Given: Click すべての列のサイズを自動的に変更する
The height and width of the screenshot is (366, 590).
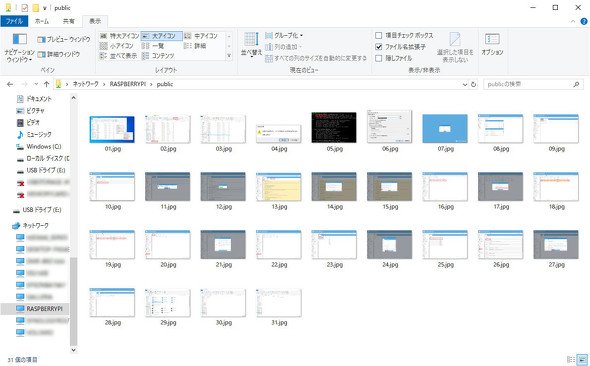Looking at the screenshot, I should coord(316,58).
